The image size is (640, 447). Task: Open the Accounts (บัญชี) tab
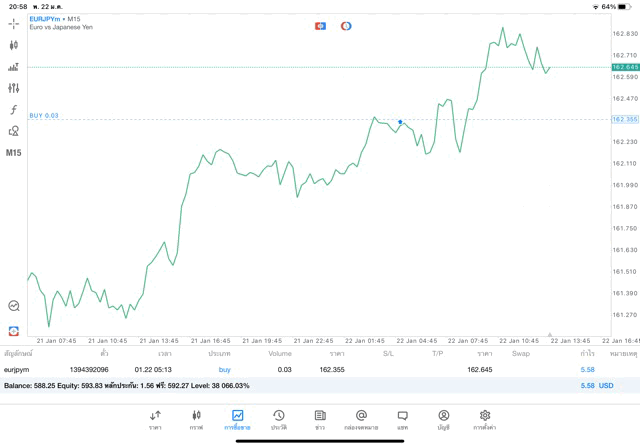[443, 420]
